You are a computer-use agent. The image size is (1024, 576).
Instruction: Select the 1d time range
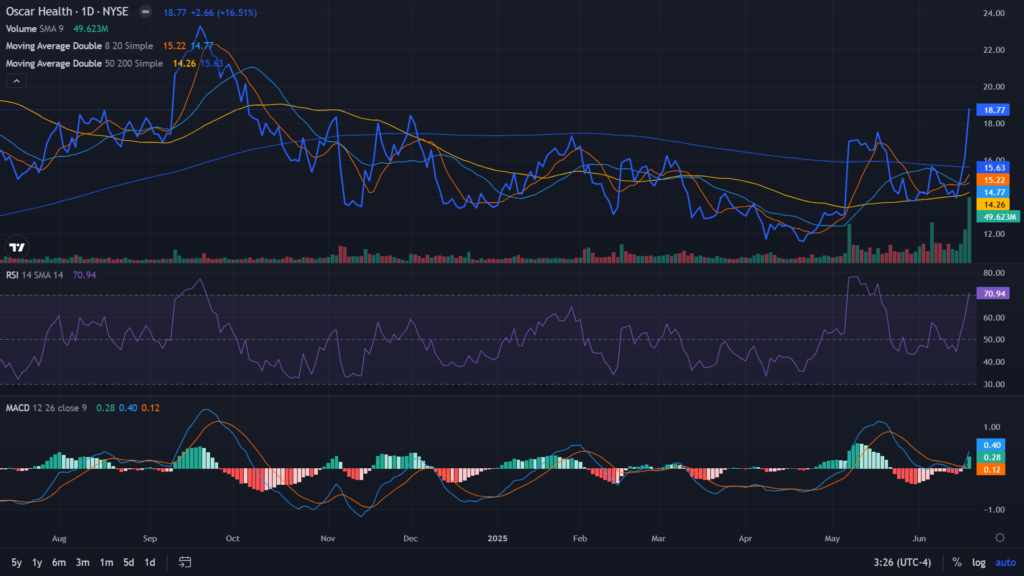coord(150,562)
